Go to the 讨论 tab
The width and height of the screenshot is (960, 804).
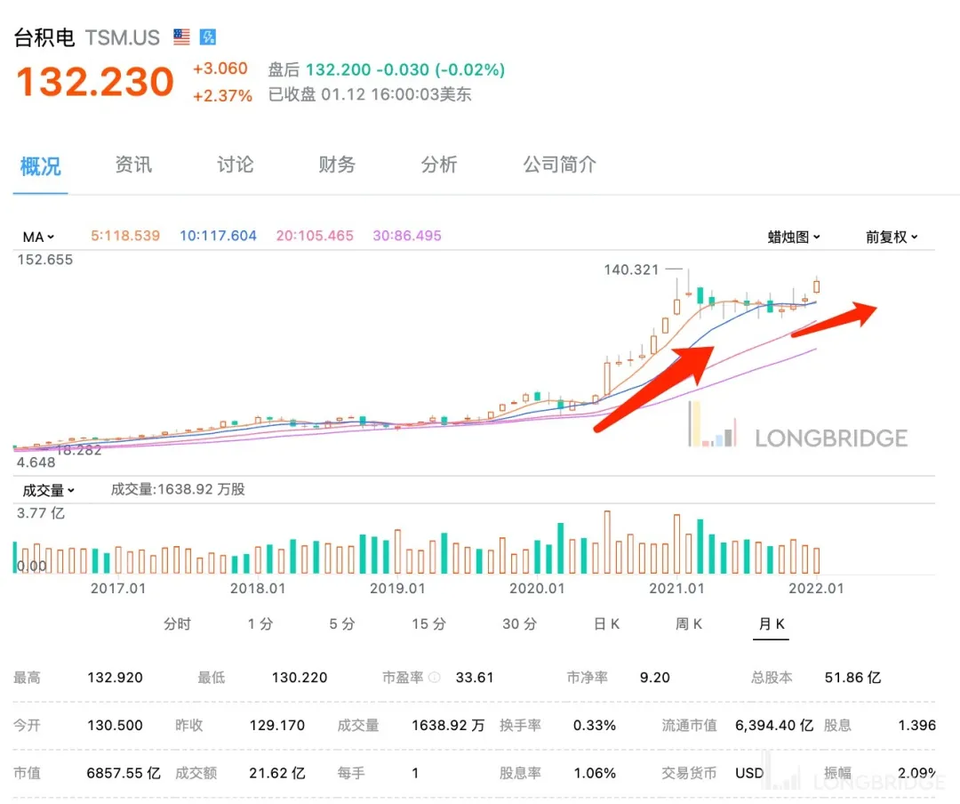(x=235, y=165)
